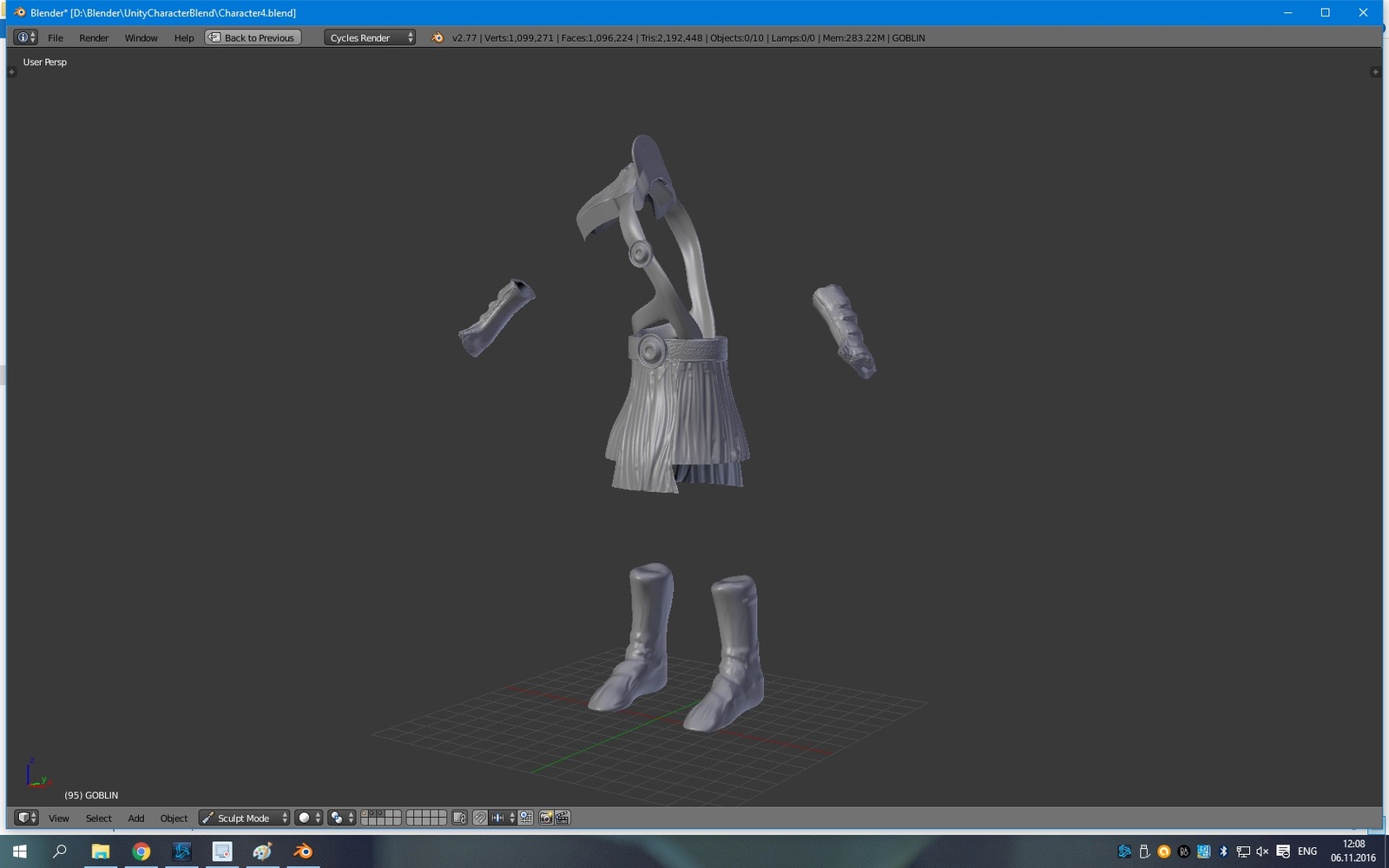Click the Blender logo in info header
The height and width of the screenshot is (868, 1389).
click(x=438, y=37)
